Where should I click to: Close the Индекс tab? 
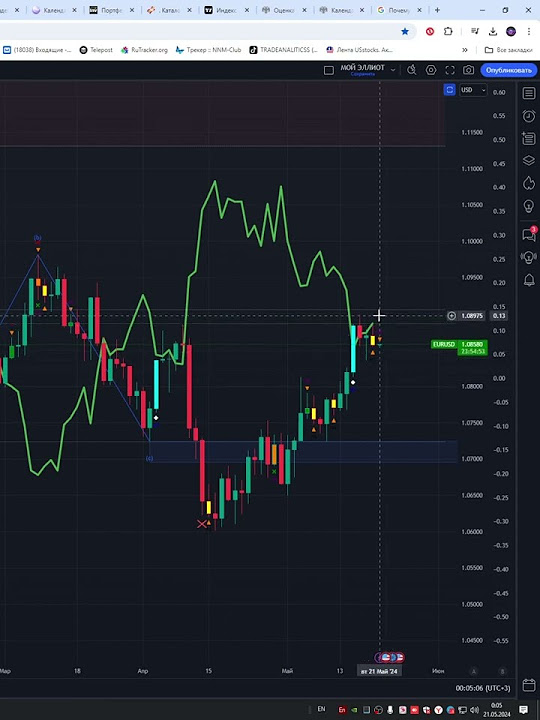247,10
